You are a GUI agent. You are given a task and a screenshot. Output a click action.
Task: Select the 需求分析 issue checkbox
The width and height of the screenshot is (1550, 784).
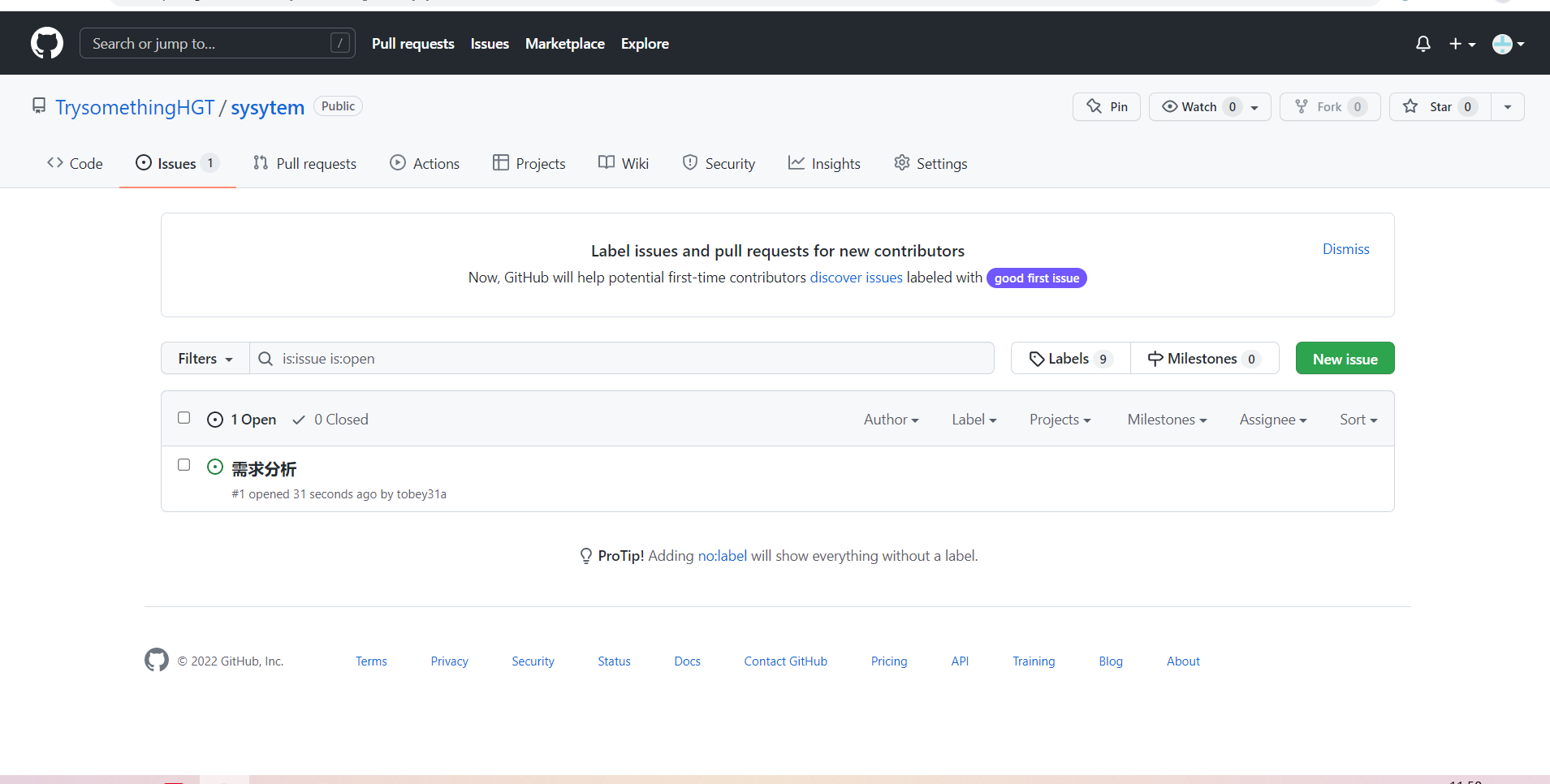[x=184, y=465]
